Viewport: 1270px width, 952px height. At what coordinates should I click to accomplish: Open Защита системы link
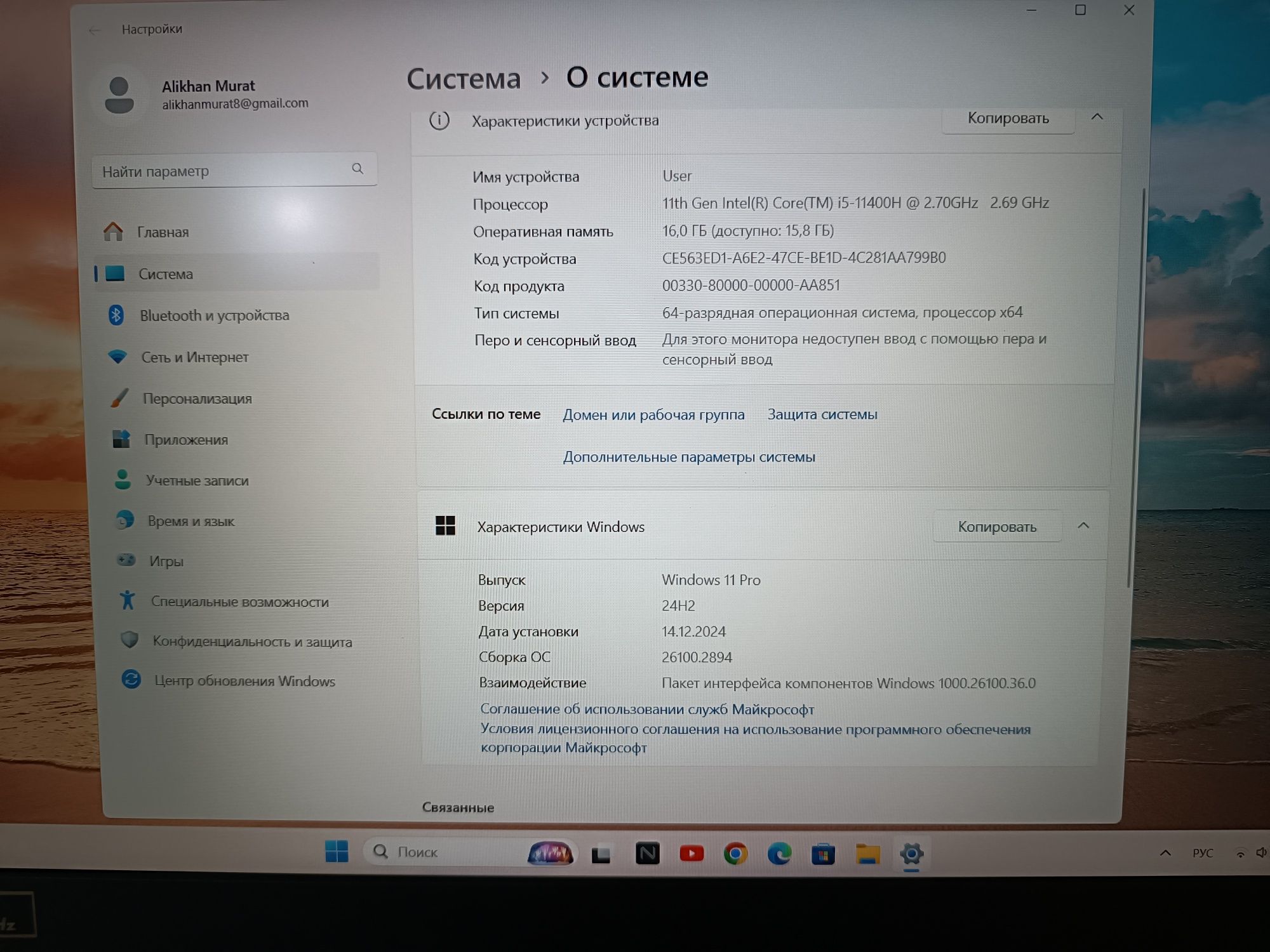point(822,414)
